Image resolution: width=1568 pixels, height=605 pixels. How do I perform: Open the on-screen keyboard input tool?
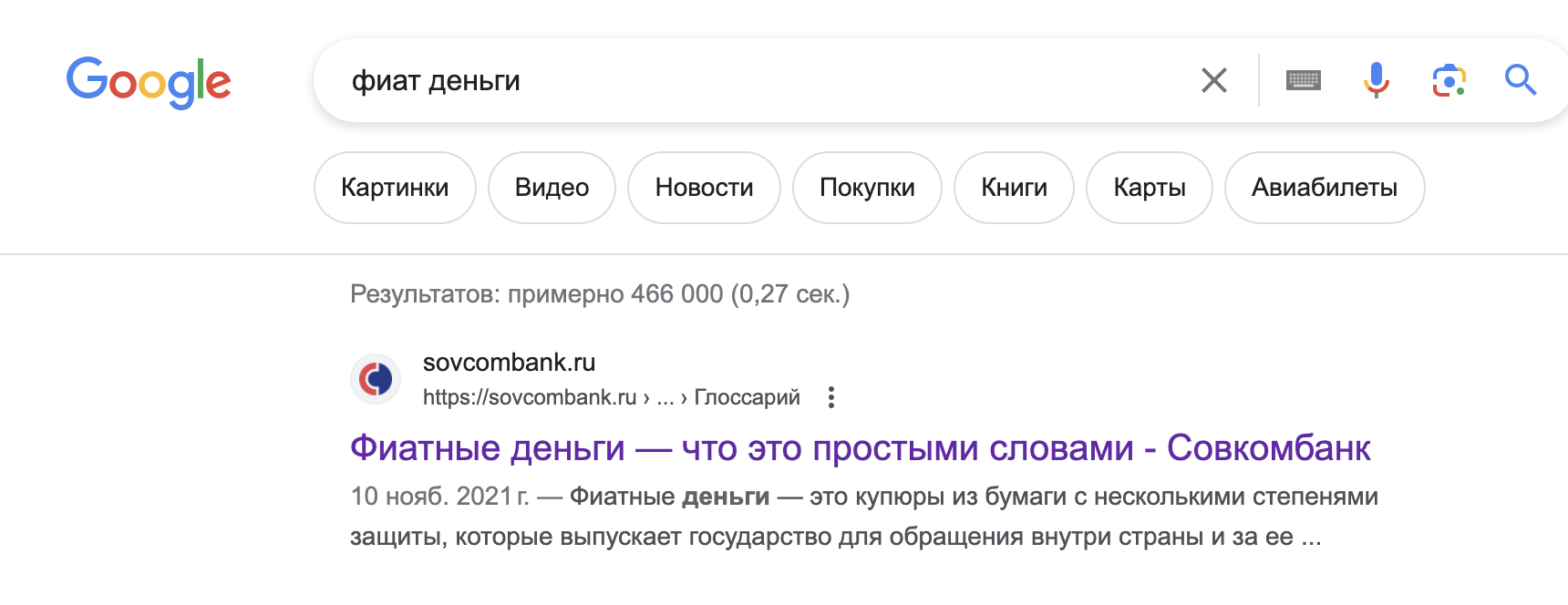1304,80
